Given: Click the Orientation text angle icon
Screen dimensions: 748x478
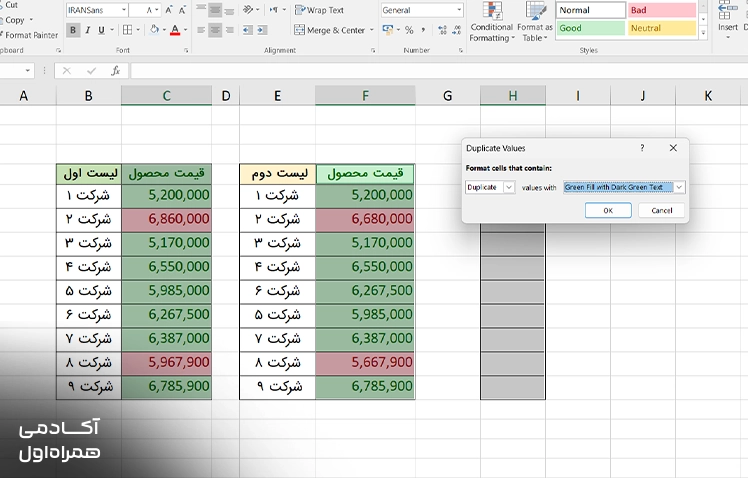Looking at the screenshot, I should [248, 10].
